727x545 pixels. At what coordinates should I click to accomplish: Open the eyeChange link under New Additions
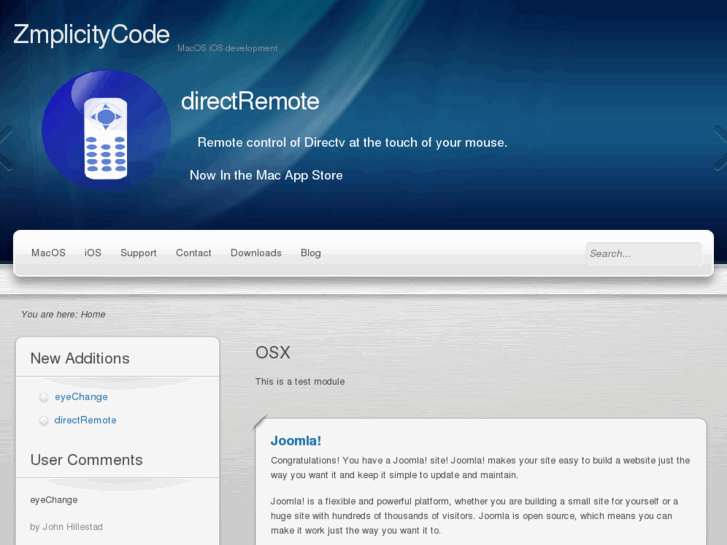[x=81, y=397]
